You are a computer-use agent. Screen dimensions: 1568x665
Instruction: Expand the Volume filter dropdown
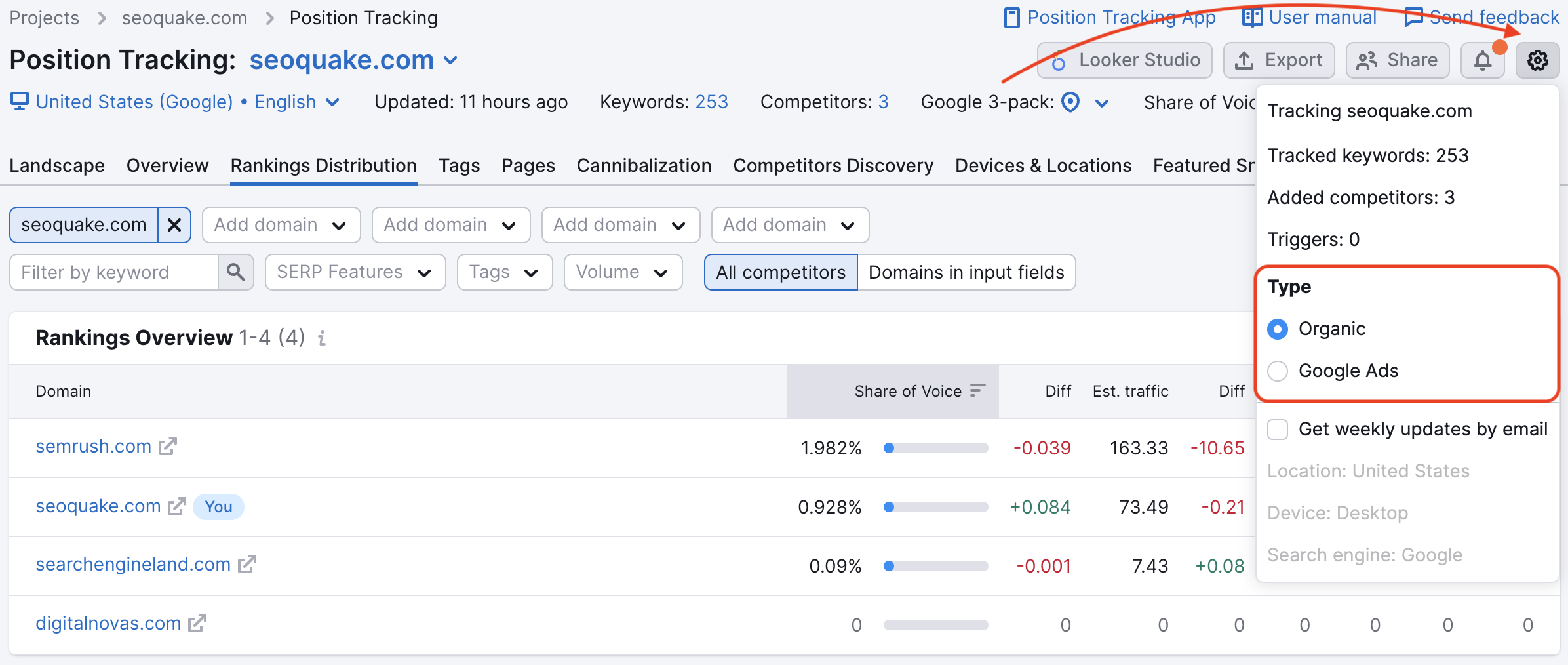[x=623, y=272]
